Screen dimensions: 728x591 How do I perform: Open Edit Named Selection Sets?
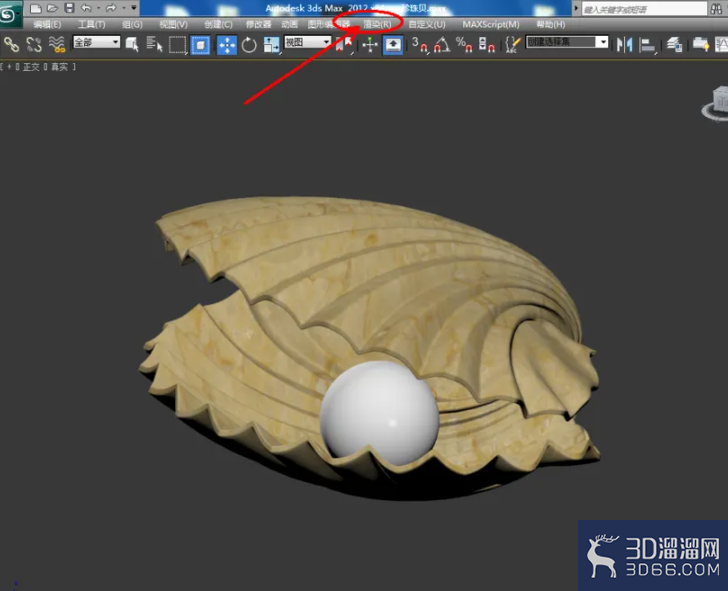pos(513,45)
